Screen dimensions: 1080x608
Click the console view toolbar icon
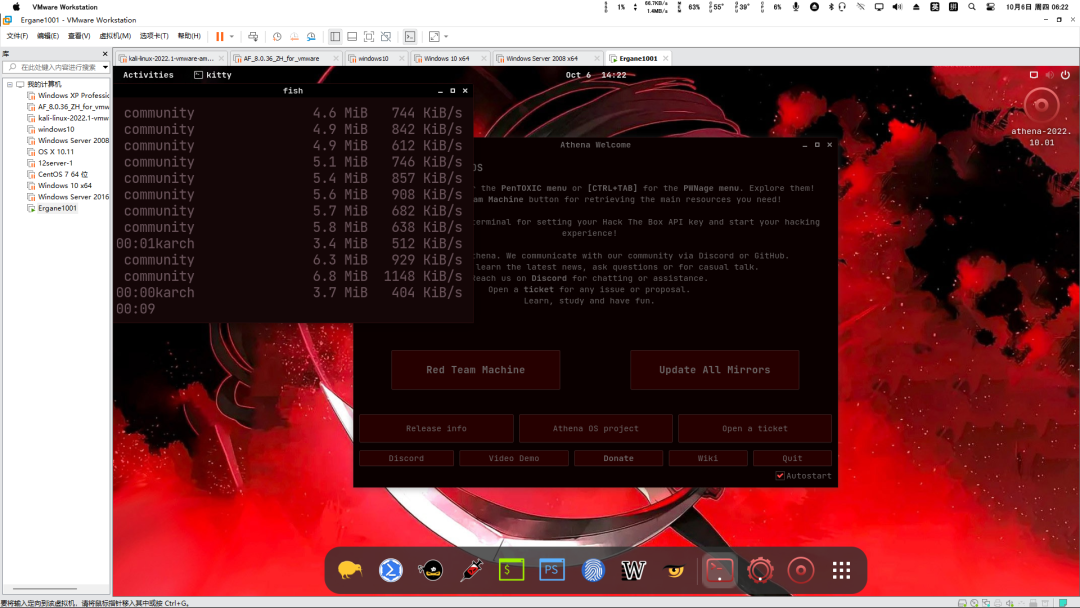[x=410, y=36]
